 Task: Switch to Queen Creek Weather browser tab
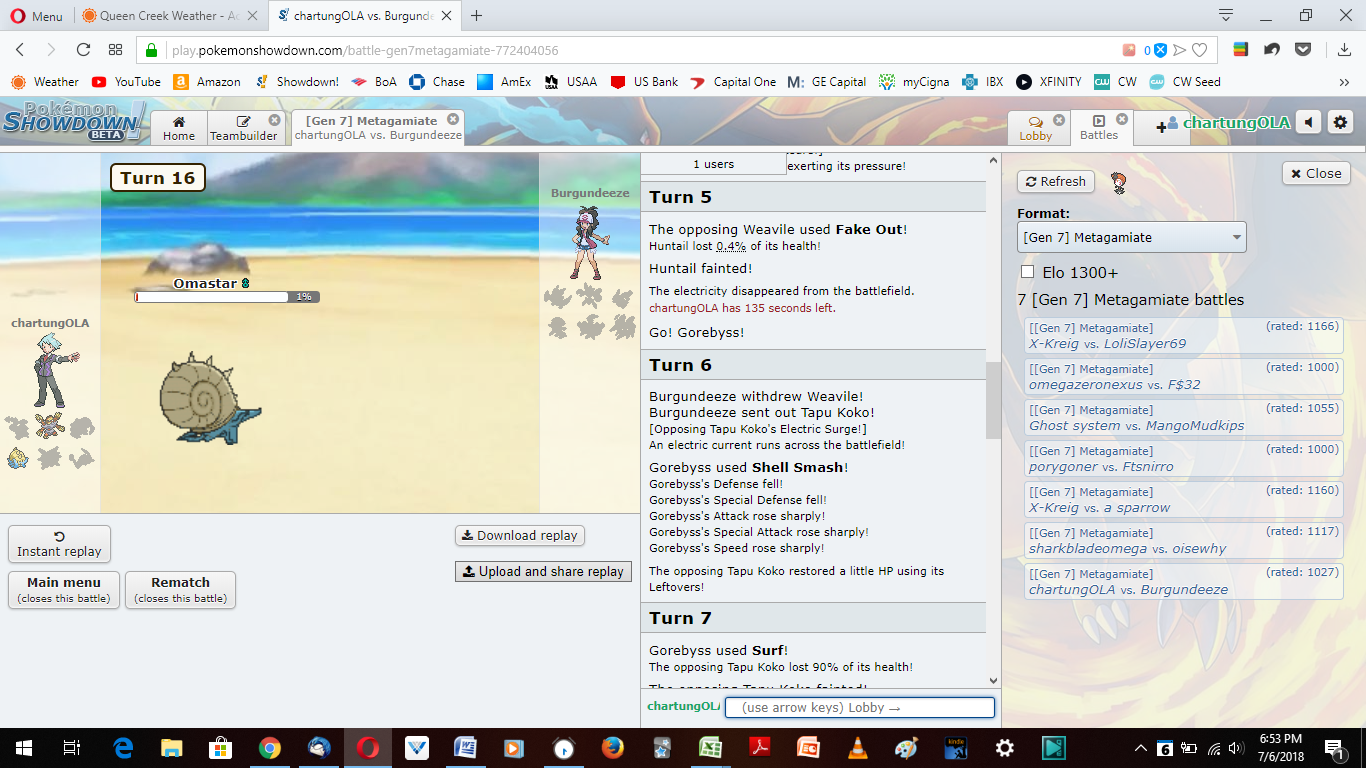[x=170, y=16]
